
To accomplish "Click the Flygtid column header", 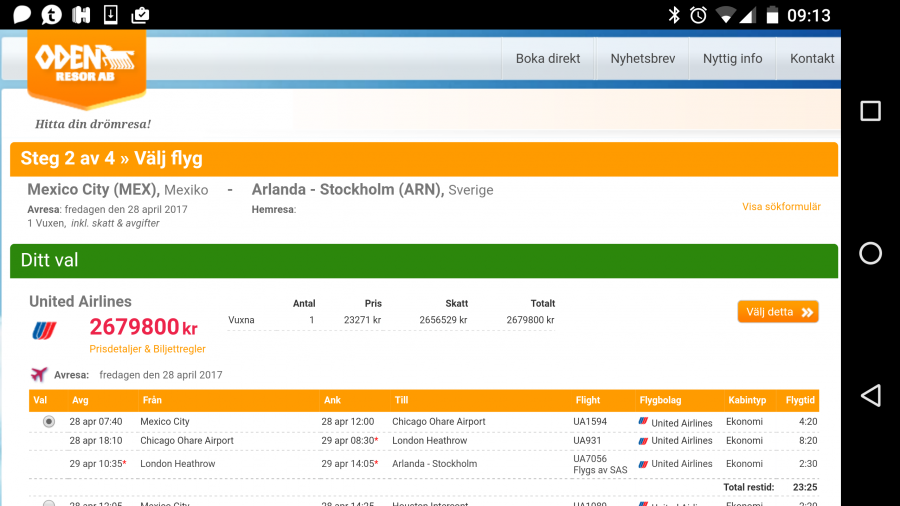I will [x=800, y=400].
